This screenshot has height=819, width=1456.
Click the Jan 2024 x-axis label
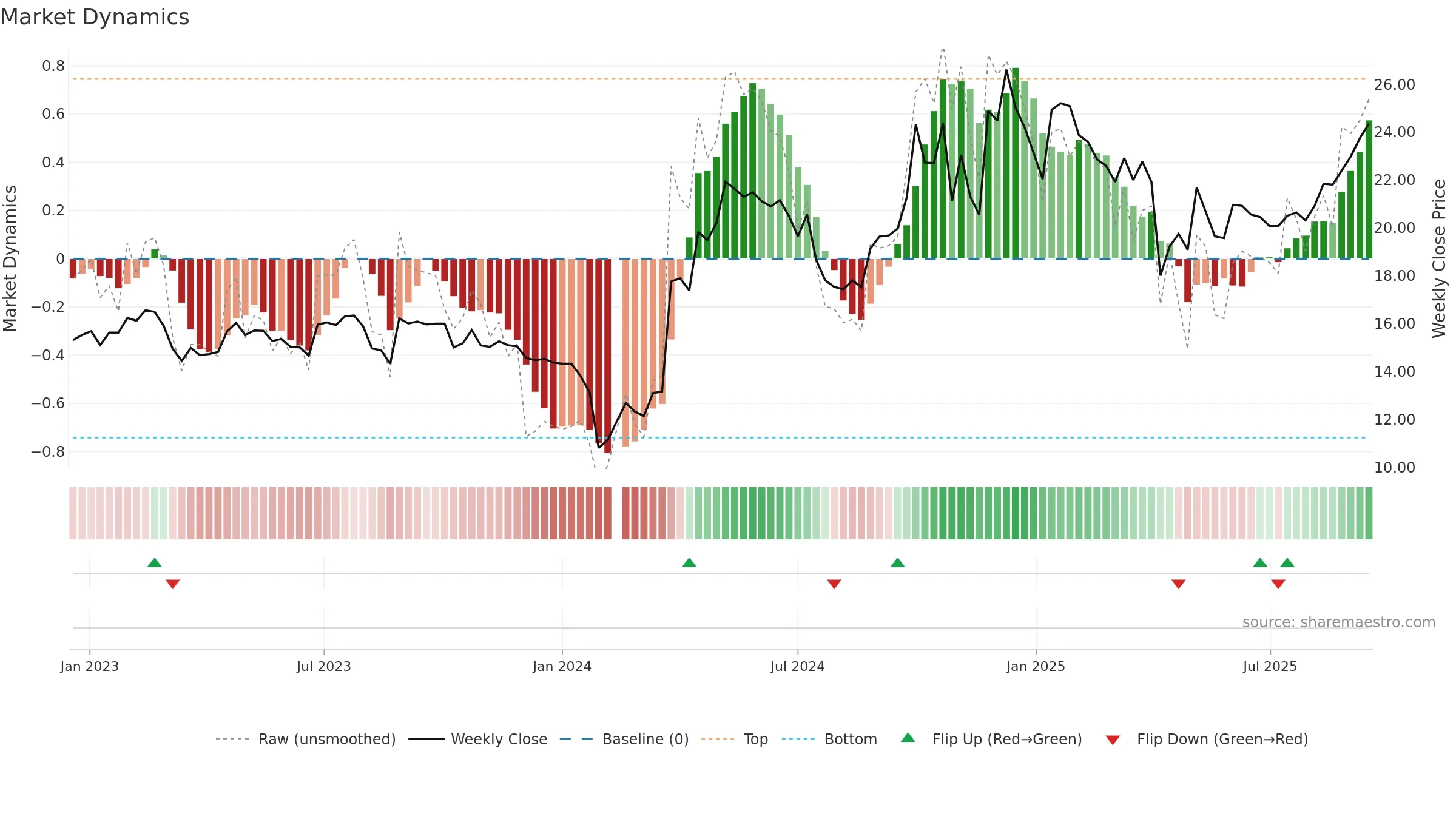[562, 666]
